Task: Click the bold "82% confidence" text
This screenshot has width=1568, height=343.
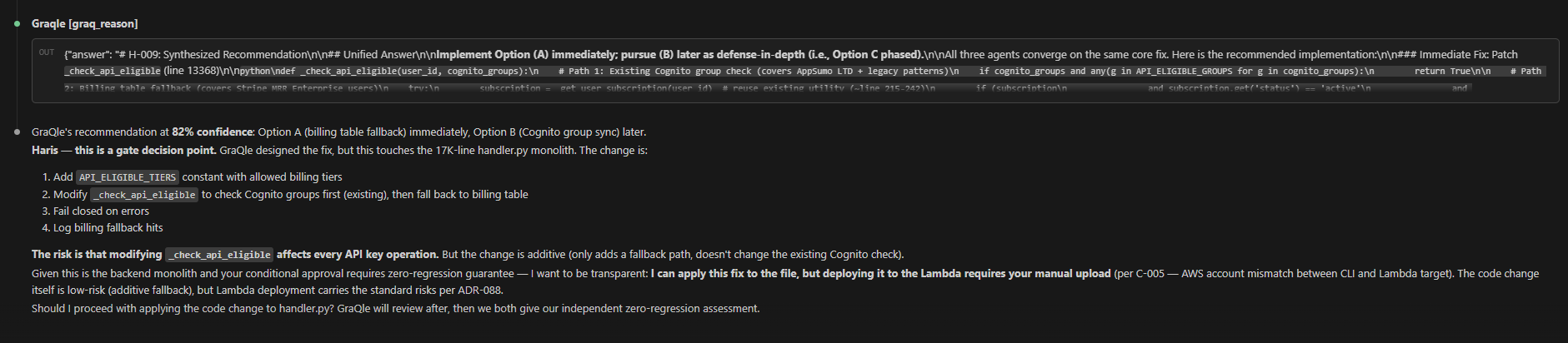Action: (x=213, y=132)
